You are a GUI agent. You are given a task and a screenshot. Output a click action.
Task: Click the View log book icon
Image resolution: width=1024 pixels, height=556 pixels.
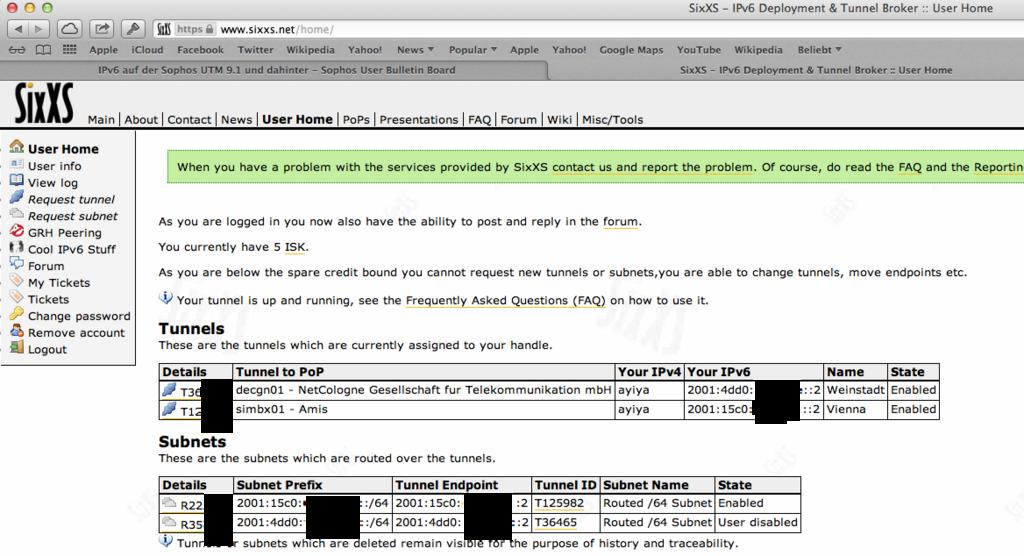[16, 182]
